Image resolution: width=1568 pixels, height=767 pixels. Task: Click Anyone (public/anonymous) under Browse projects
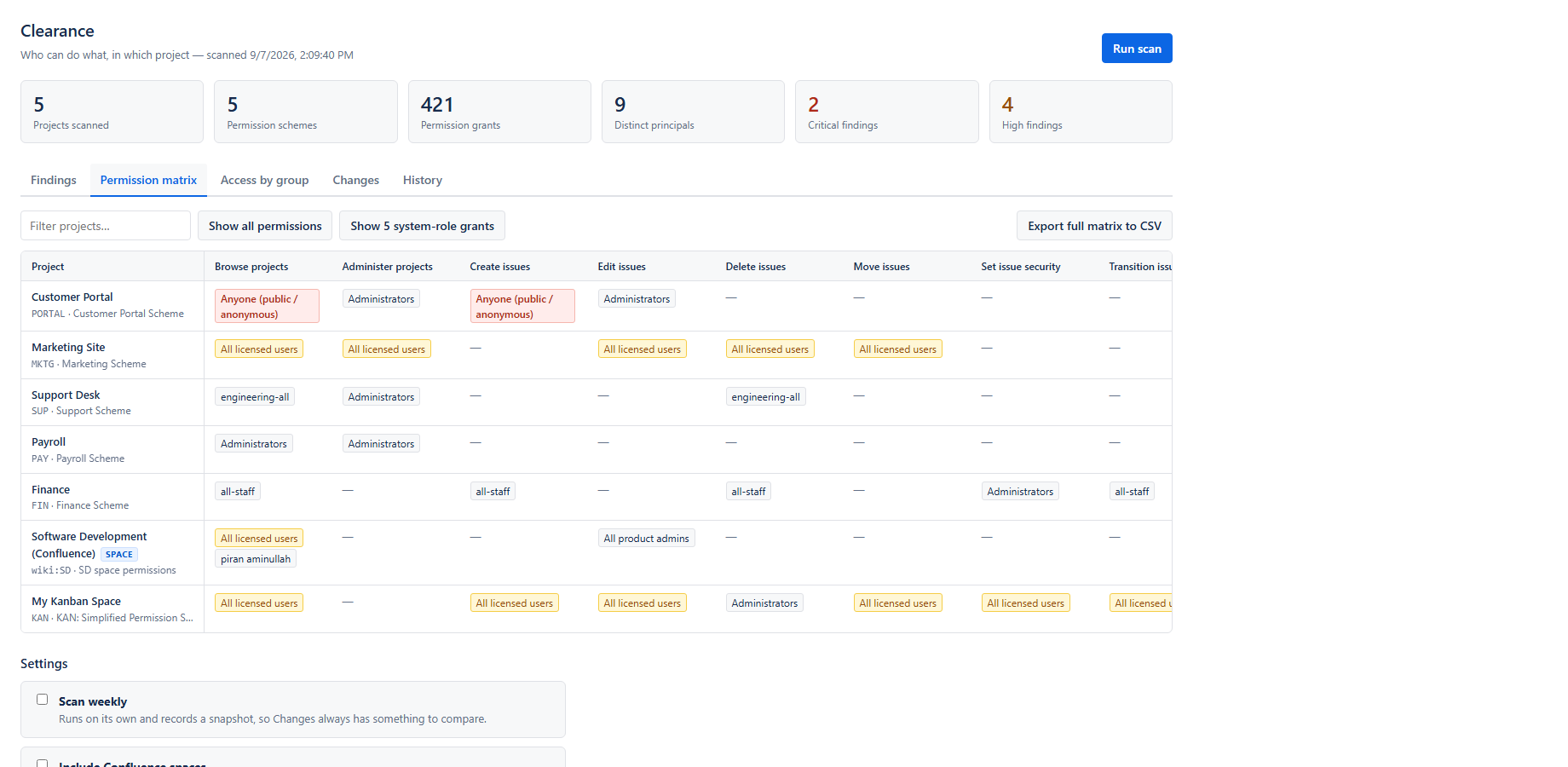[x=267, y=306]
